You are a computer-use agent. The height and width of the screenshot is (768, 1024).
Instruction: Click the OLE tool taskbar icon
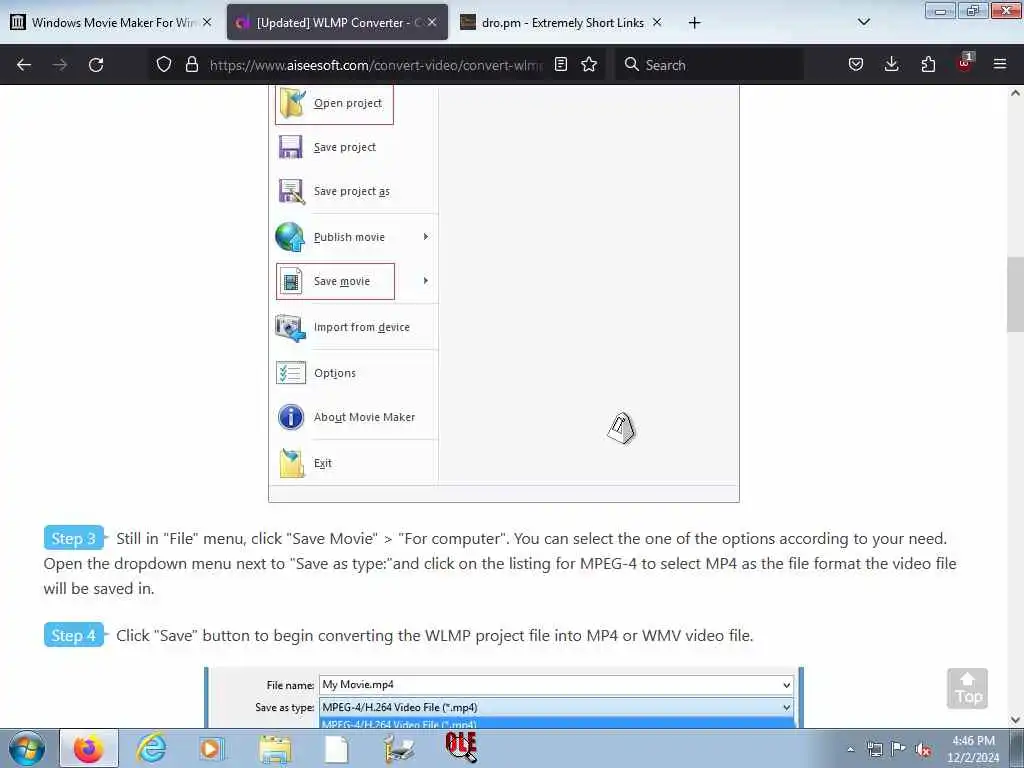[x=461, y=747]
